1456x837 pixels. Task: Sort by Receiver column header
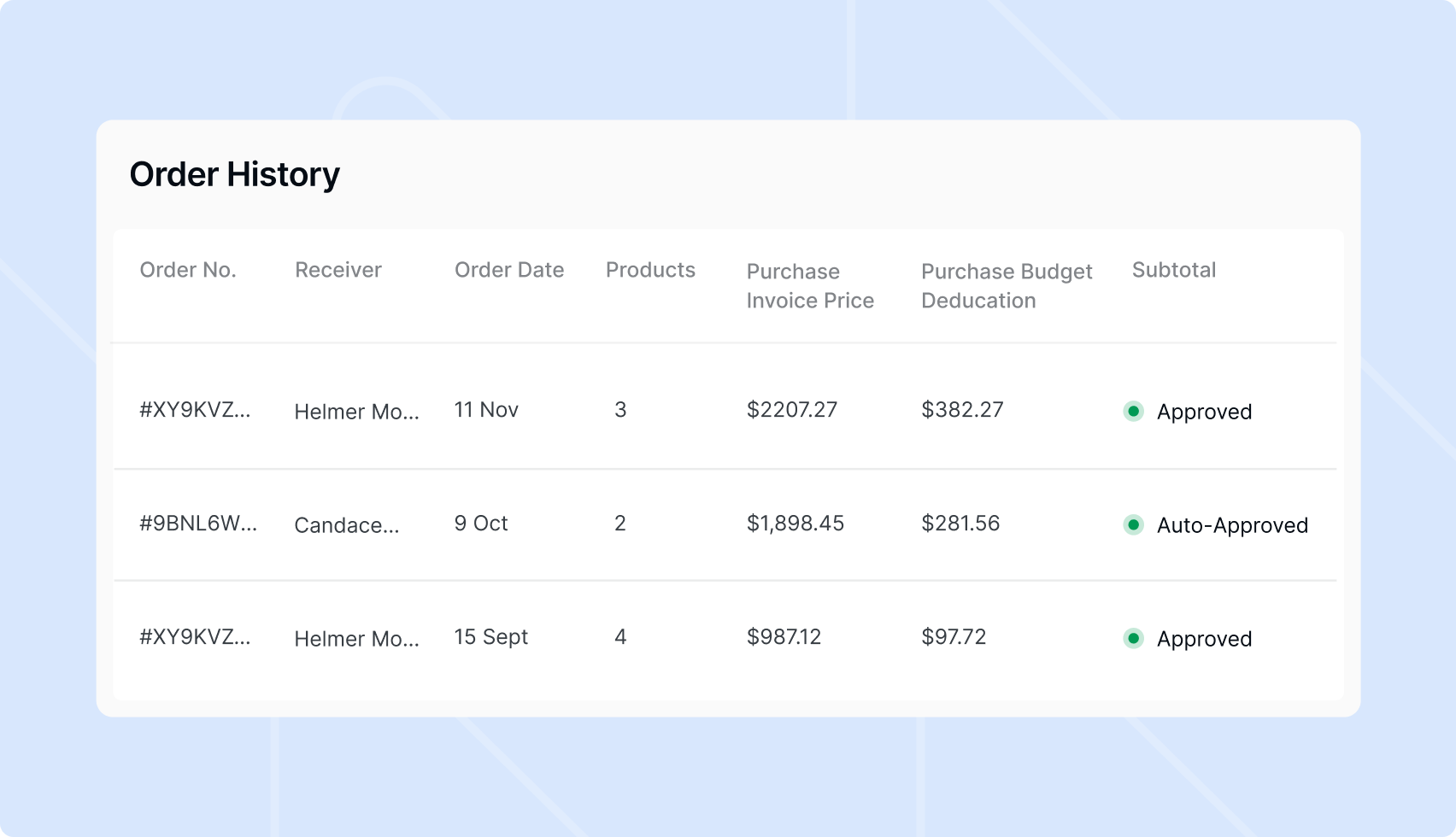(338, 270)
